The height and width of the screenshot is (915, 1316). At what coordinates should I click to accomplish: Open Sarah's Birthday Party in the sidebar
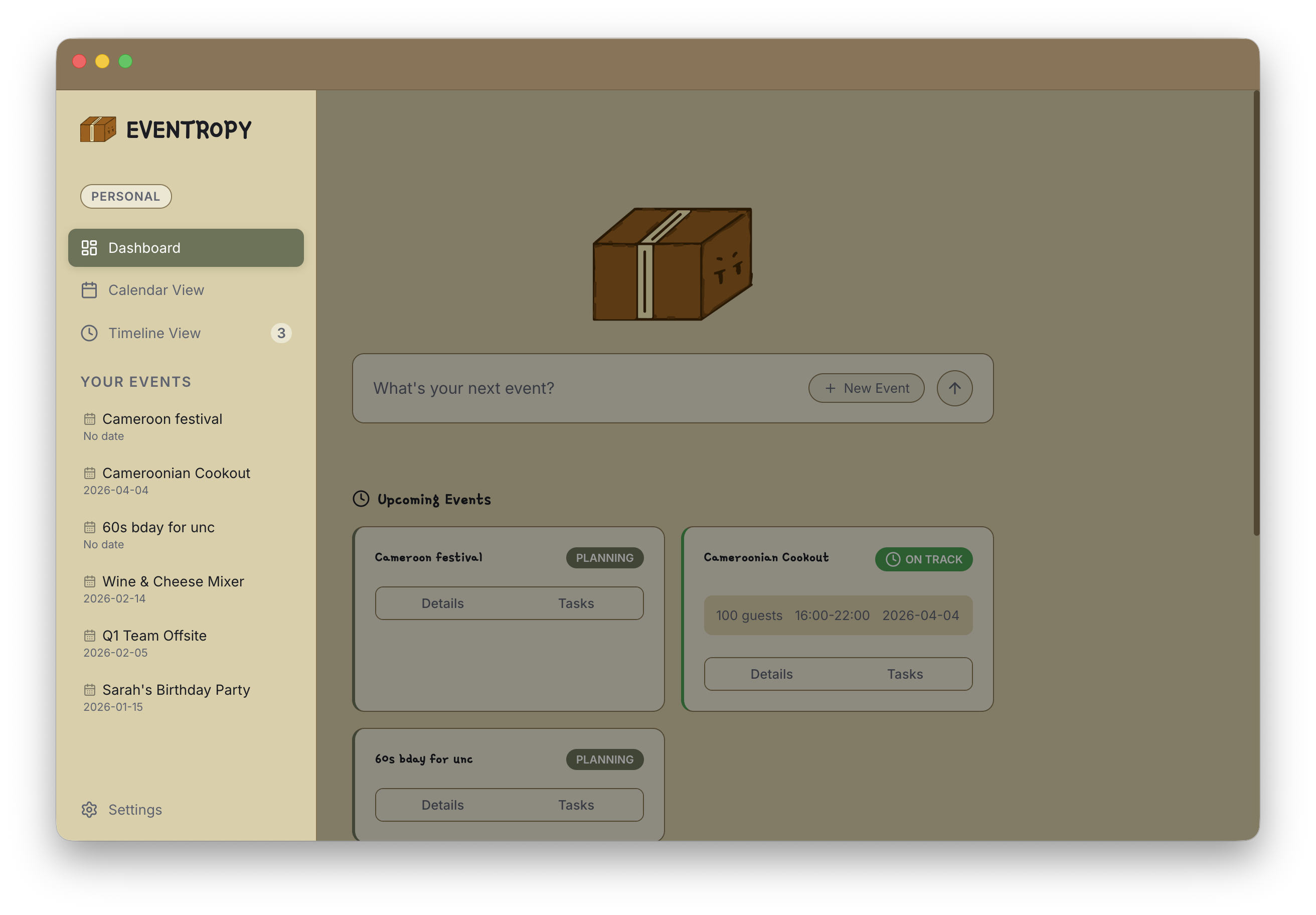pos(176,690)
